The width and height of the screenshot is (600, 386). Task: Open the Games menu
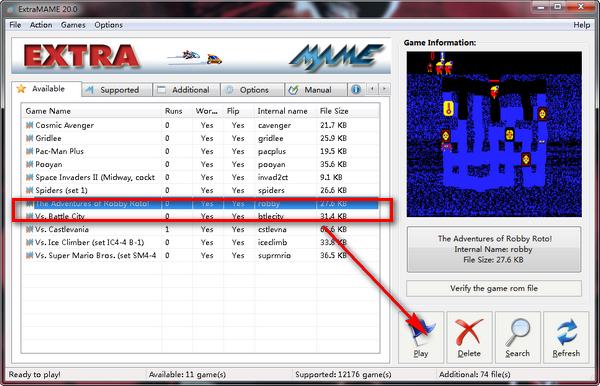pos(73,25)
